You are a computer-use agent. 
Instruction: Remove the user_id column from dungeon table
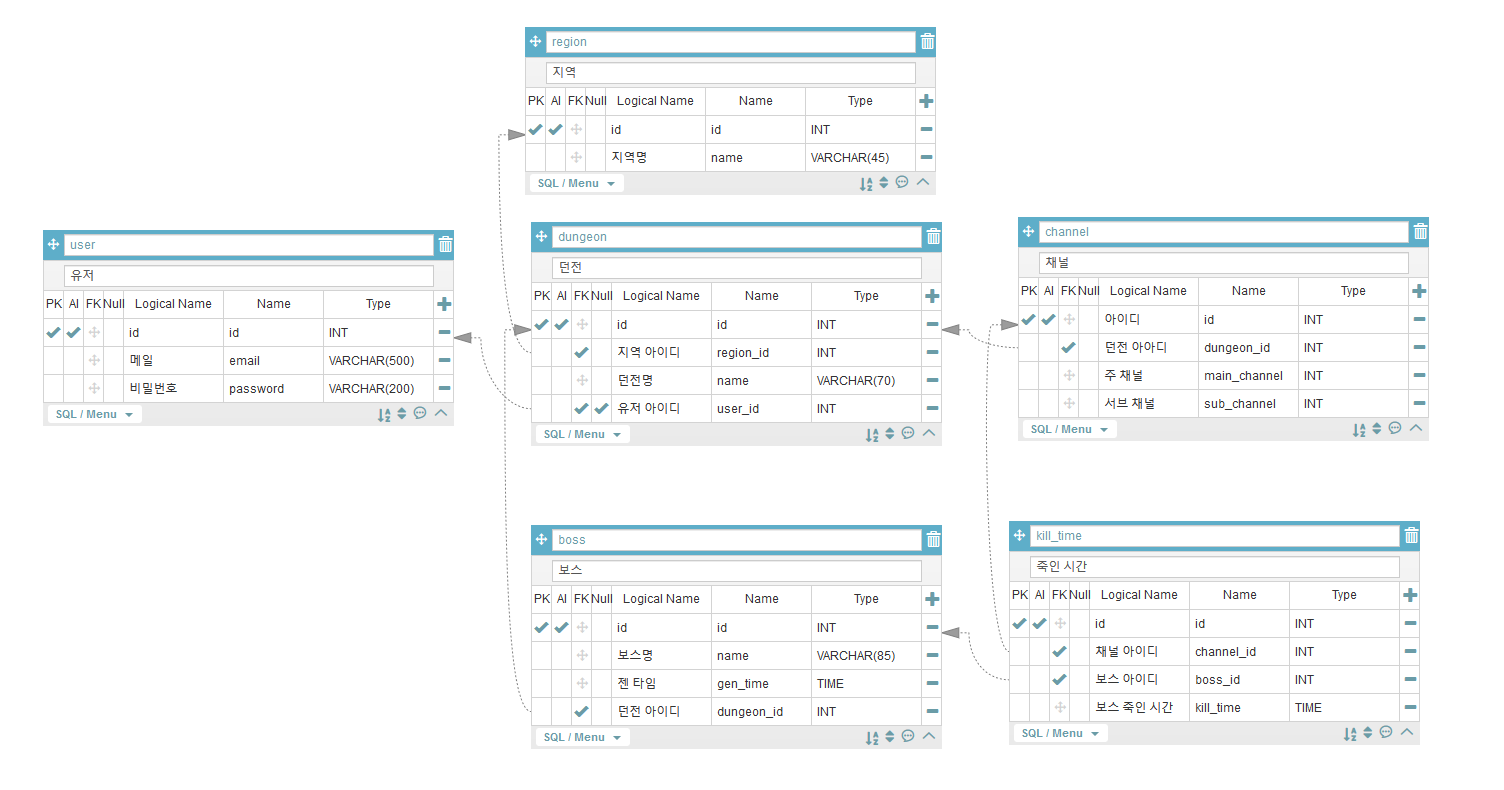[932, 408]
